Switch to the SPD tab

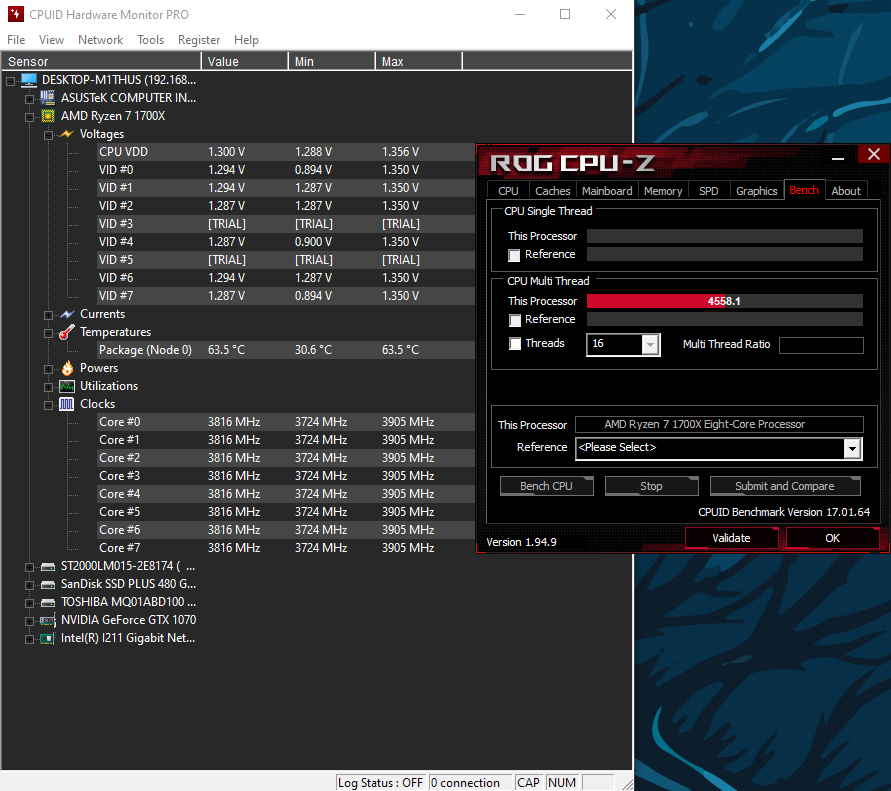pos(709,191)
